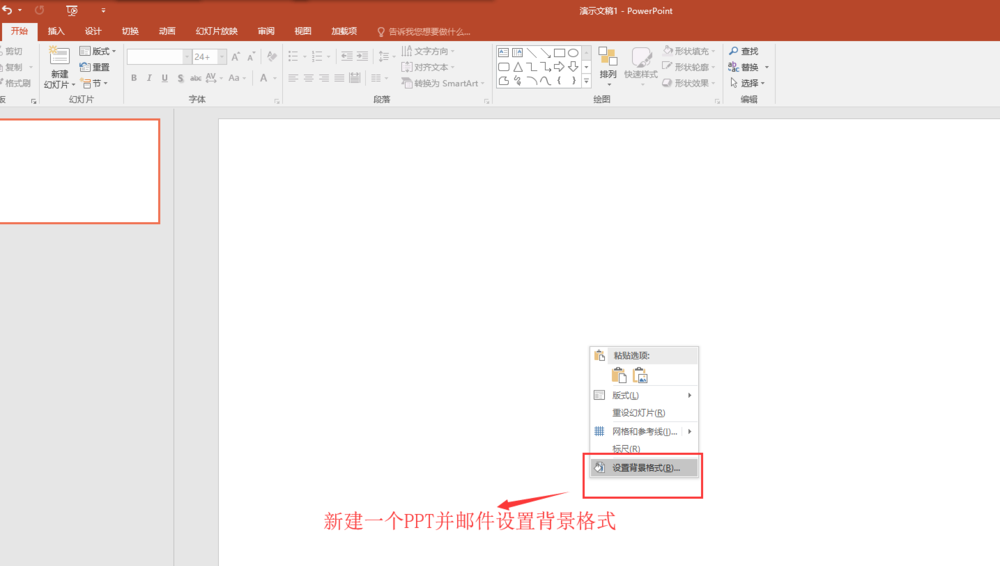1000x566 pixels.
Task: Open Layout (版式) submenu in context menu
Action: coord(644,396)
